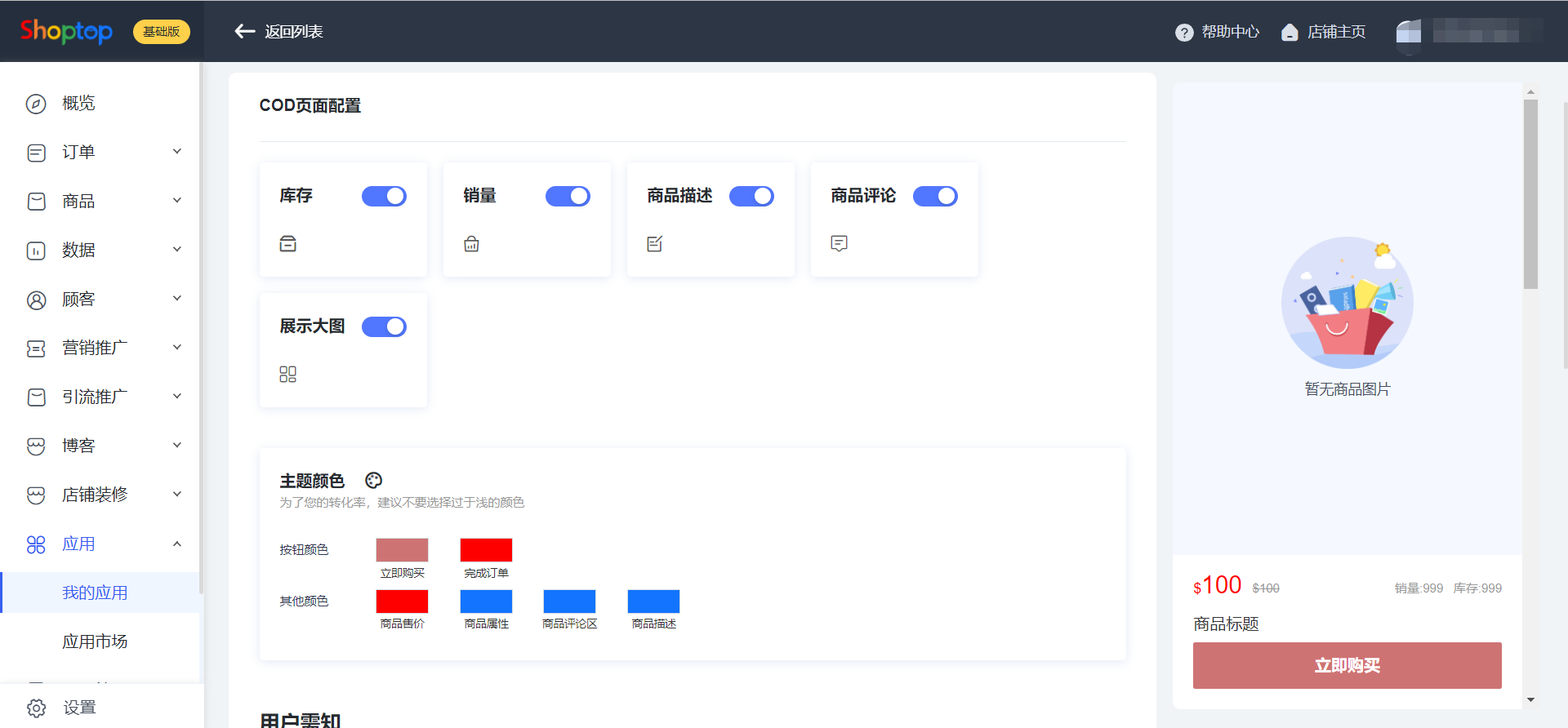
Task: Expand the 店铺装修 menu chevron
Action: click(177, 495)
